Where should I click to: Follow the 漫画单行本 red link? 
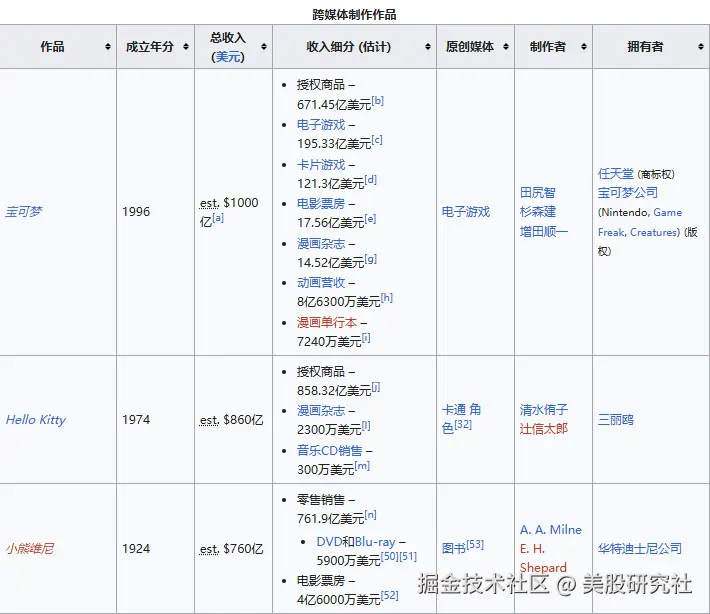coord(327,322)
